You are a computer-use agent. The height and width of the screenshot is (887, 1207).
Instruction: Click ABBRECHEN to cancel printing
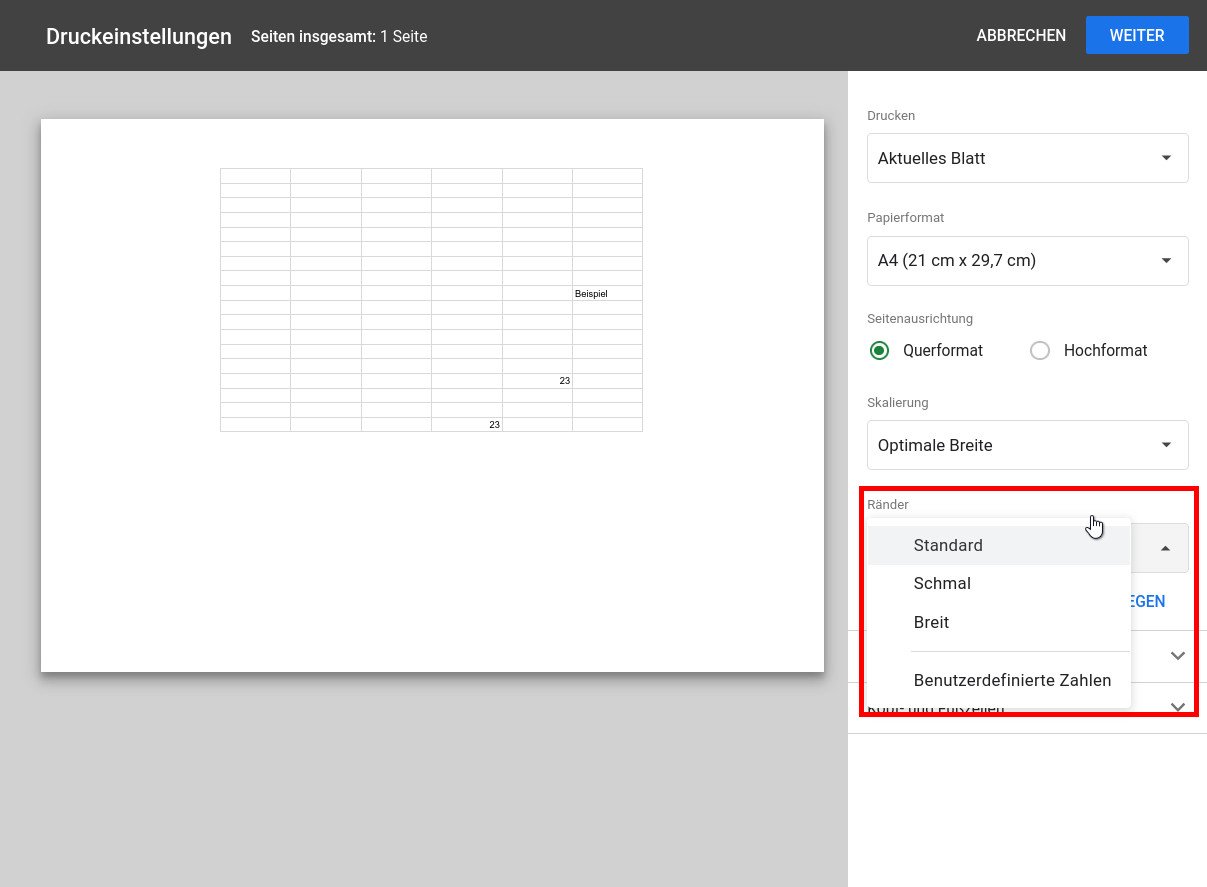(1021, 35)
